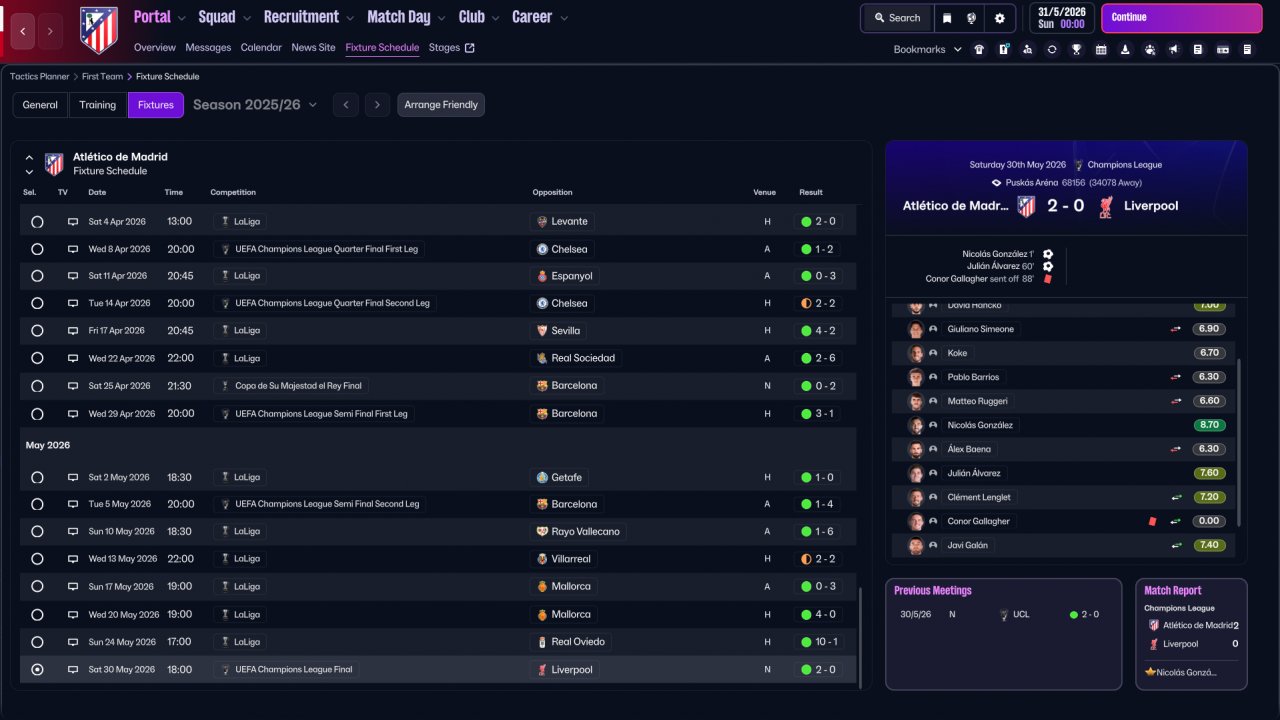Select the radio button for Rayo Vallecano fixture

pos(37,532)
